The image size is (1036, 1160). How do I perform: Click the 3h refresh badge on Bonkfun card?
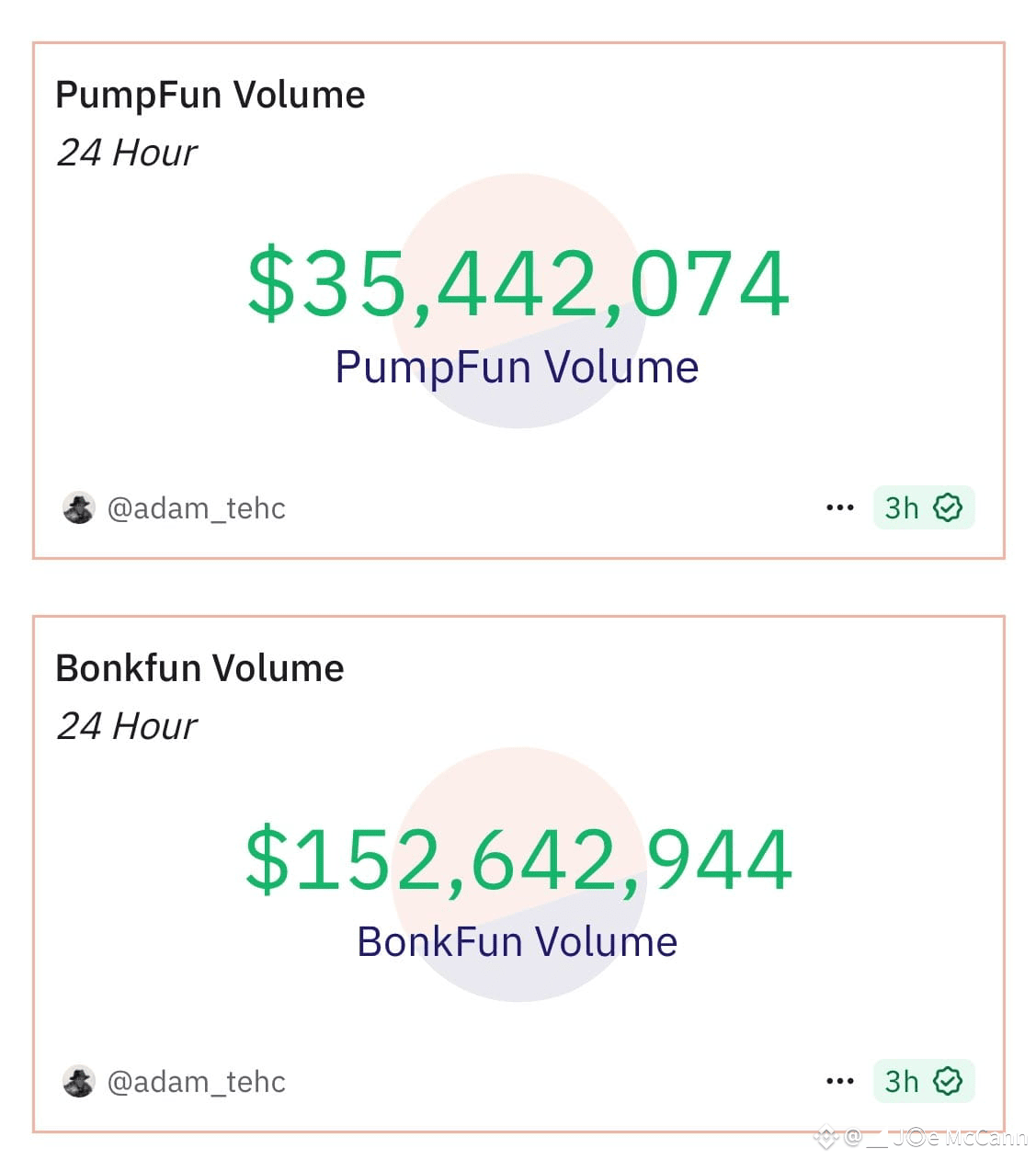point(924,1081)
